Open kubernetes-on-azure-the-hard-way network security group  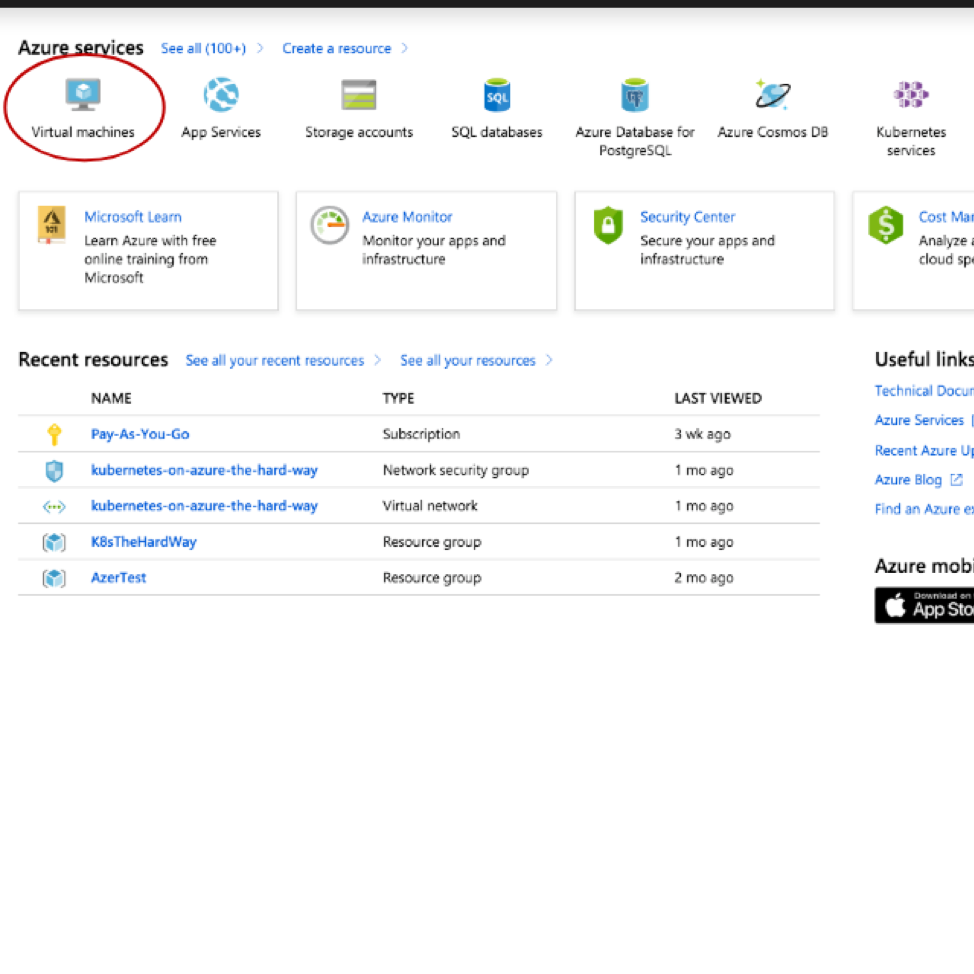click(x=204, y=470)
